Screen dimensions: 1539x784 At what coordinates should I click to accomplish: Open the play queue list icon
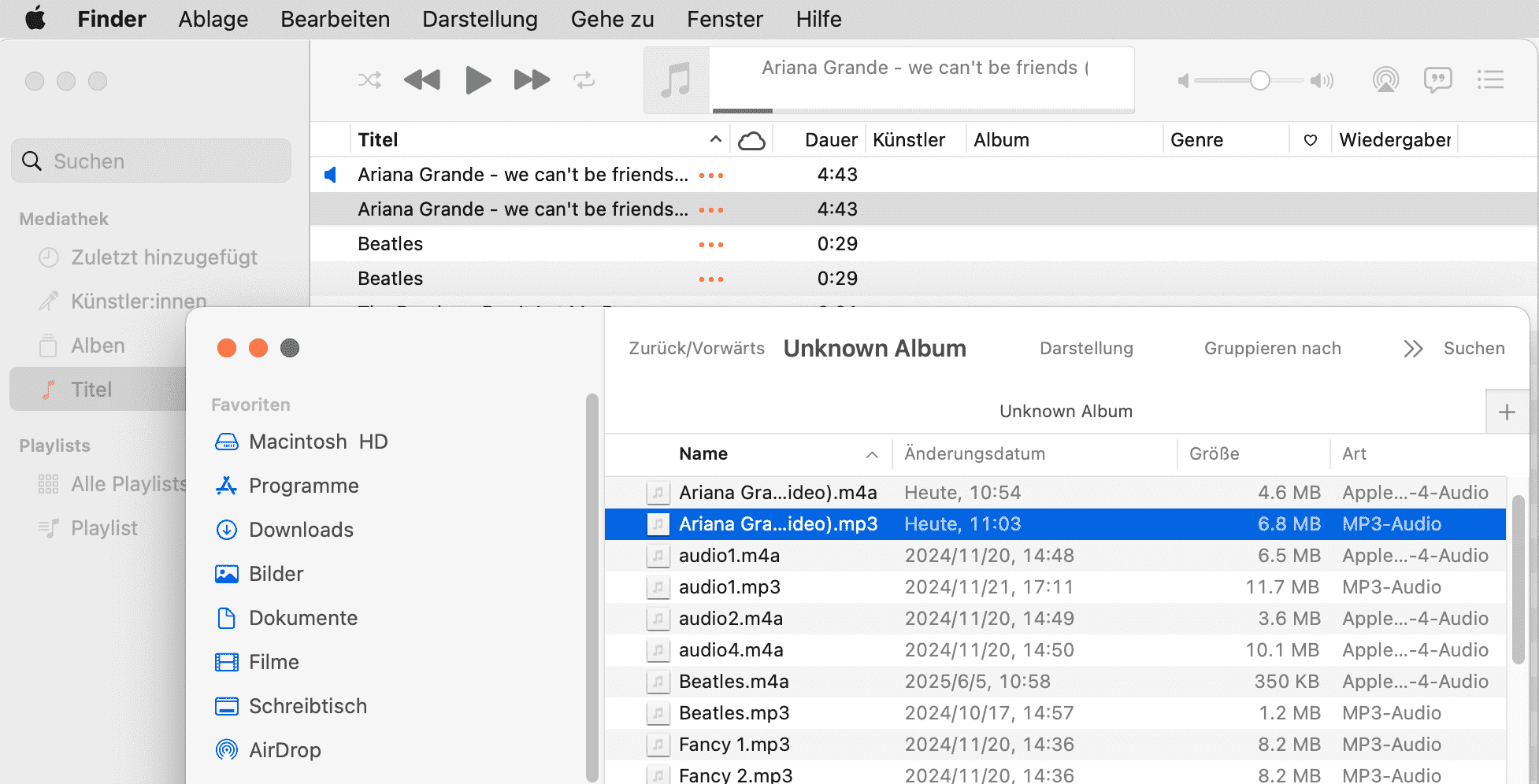click(x=1490, y=80)
